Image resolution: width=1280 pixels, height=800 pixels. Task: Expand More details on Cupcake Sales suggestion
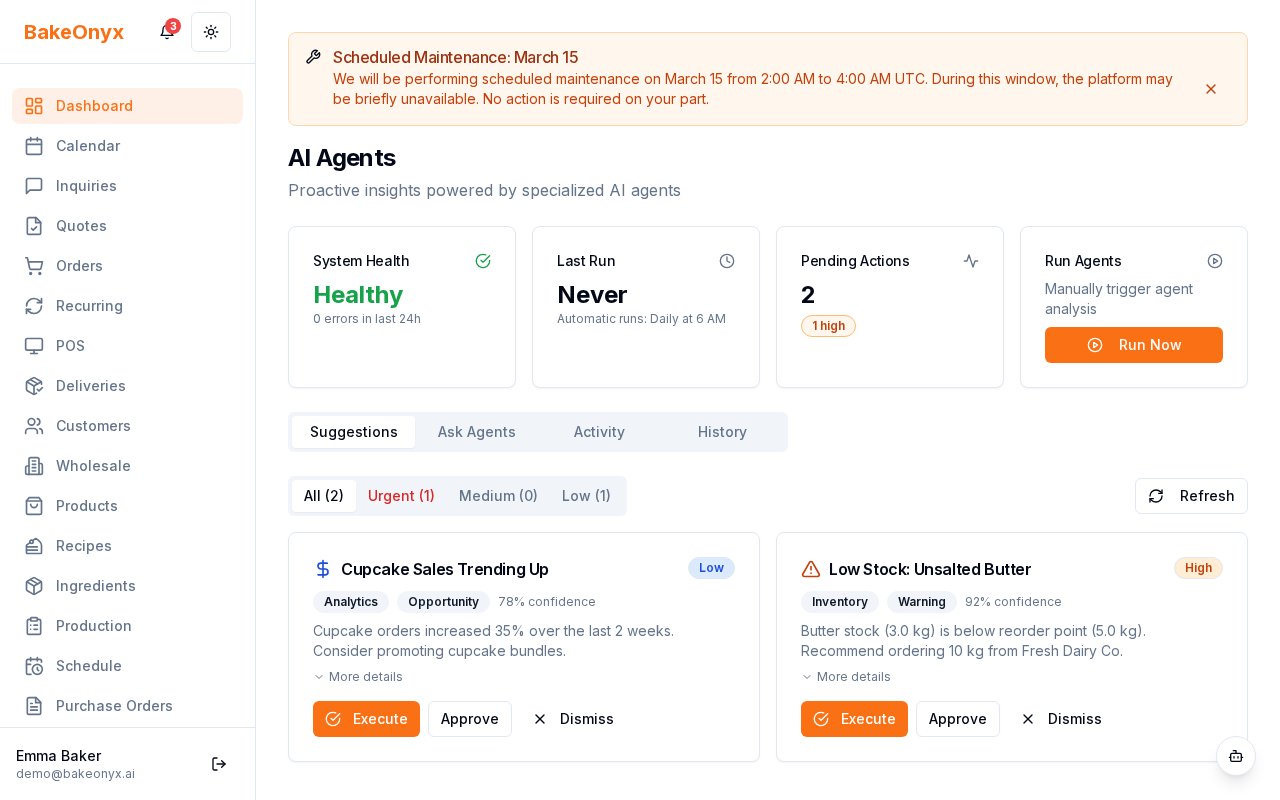coord(358,677)
